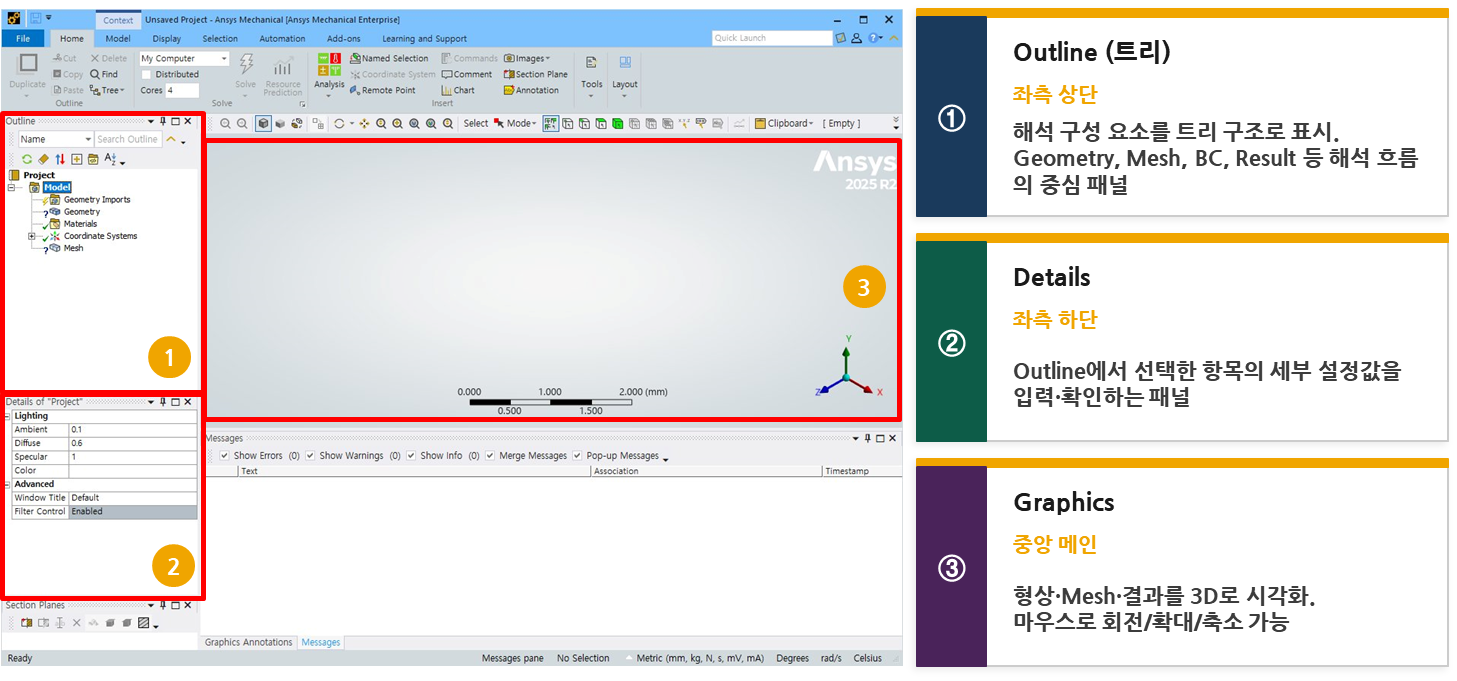Click Messages pane entry in status bar
Screen dimensions: 1457x681
(x=512, y=658)
